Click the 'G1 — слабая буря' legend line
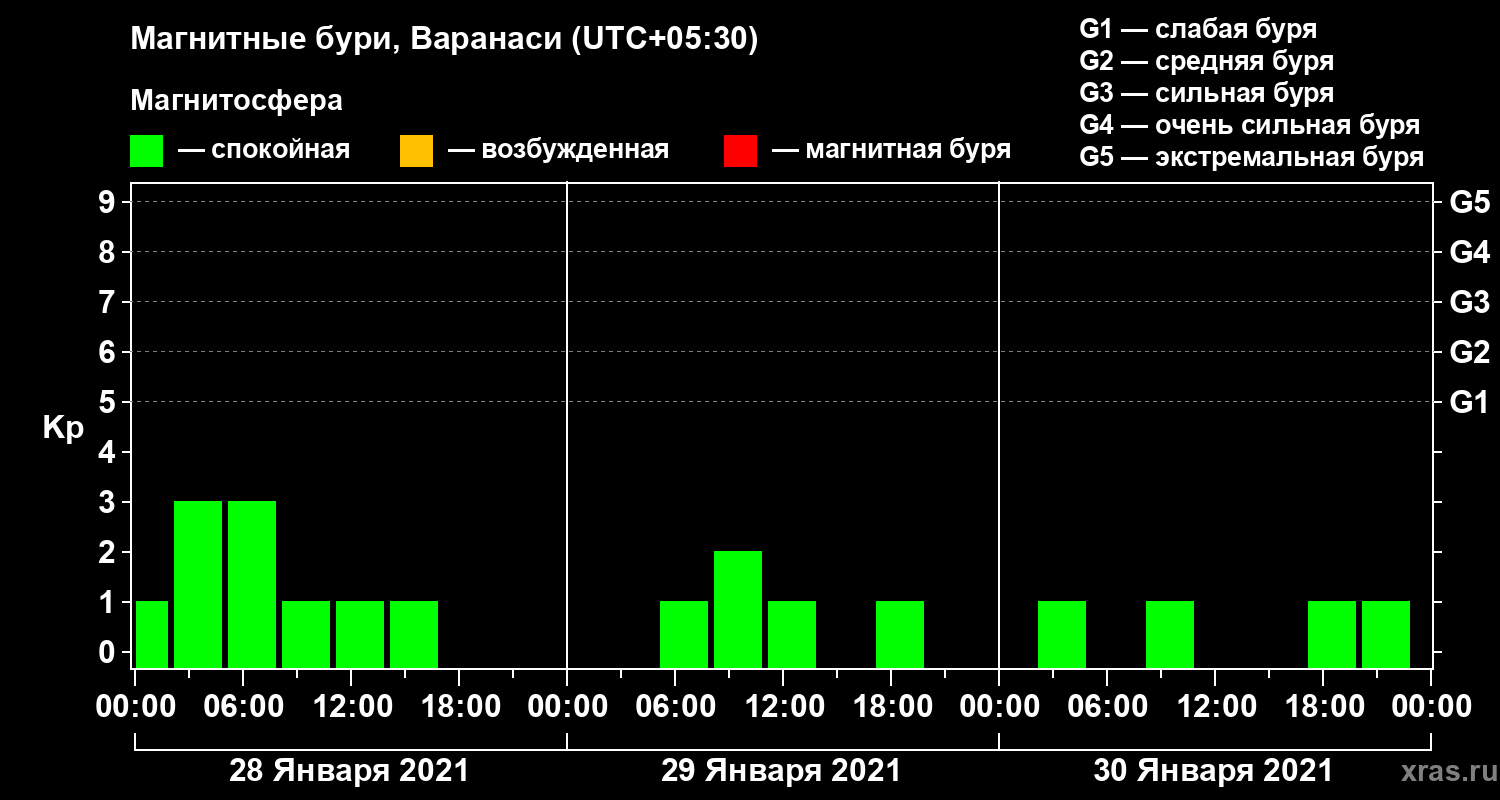 [1198, 29]
